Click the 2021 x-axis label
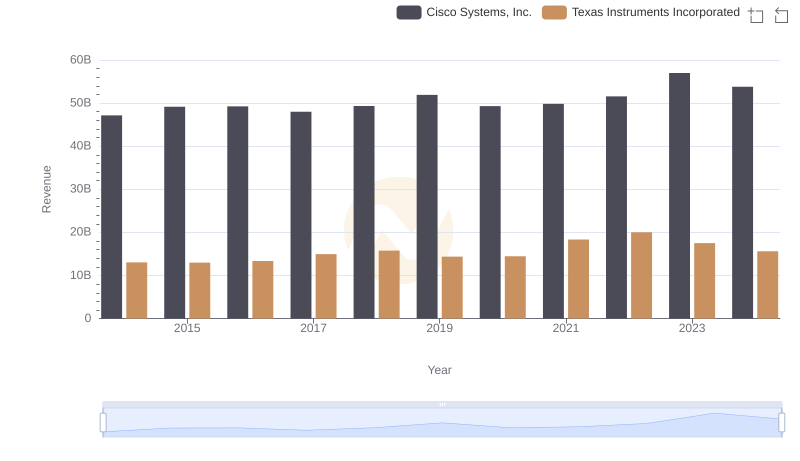 pos(566,328)
